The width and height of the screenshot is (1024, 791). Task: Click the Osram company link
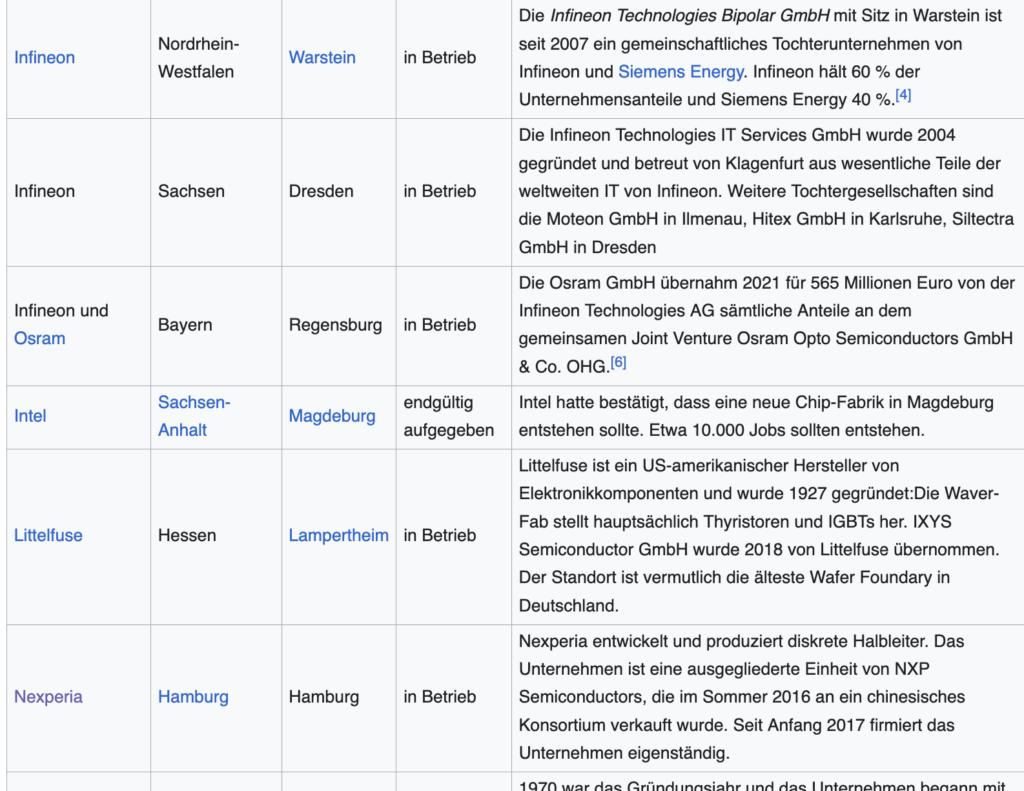pyautogui.click(x=39, y=338)
